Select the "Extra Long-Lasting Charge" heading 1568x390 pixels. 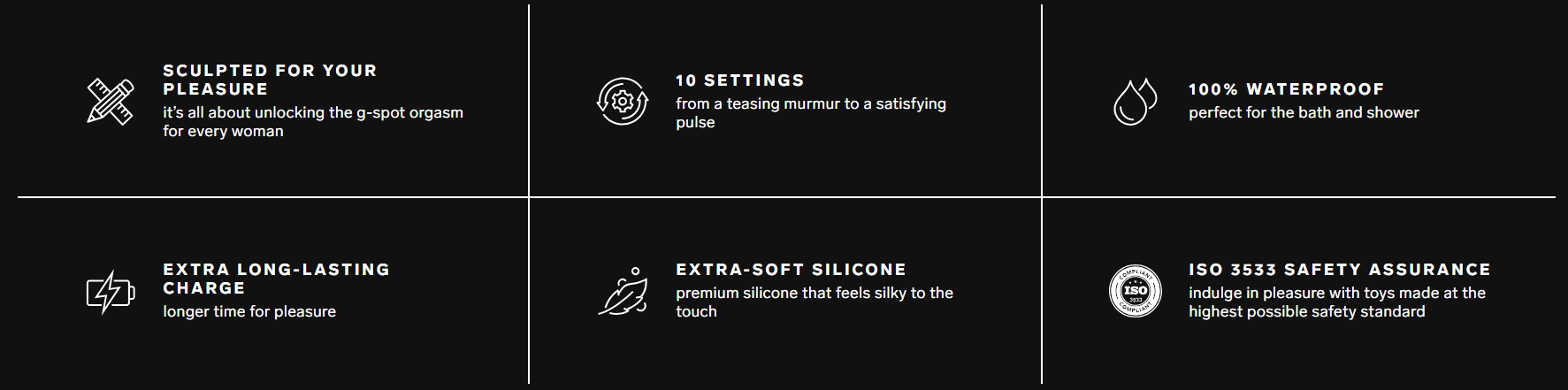click(276, 279)
